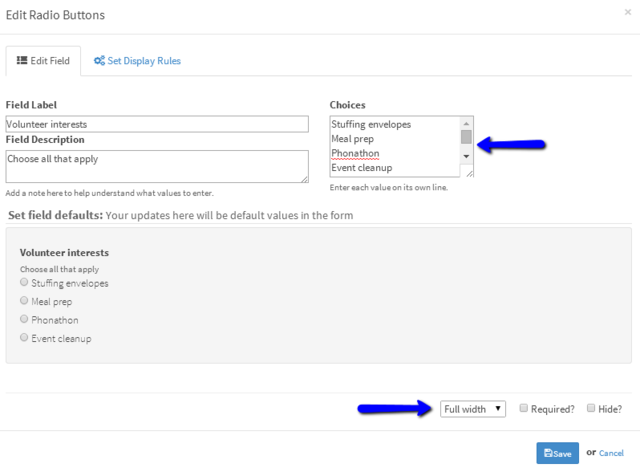Screen dimensions: 640x472
Task: Select the Stuffing envelopes radio button
Action: point(24,282)
